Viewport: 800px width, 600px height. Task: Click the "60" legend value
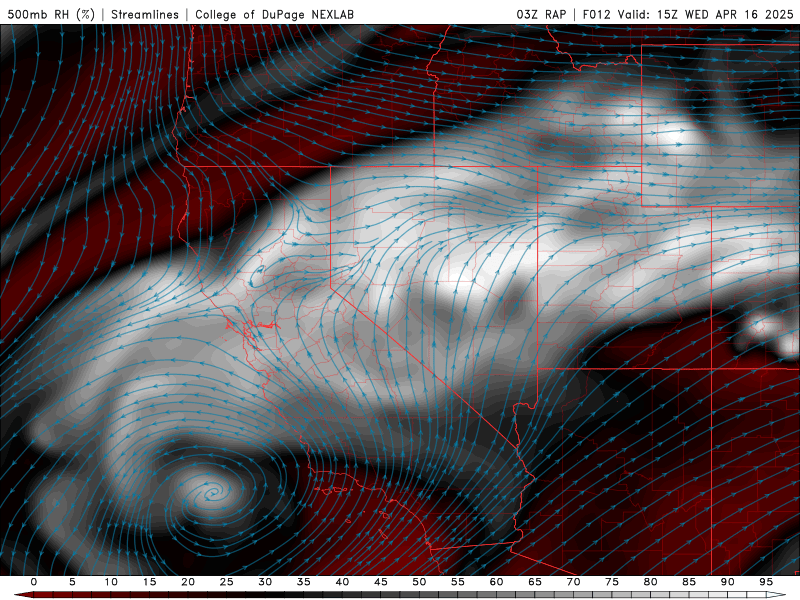click(496, 582)
